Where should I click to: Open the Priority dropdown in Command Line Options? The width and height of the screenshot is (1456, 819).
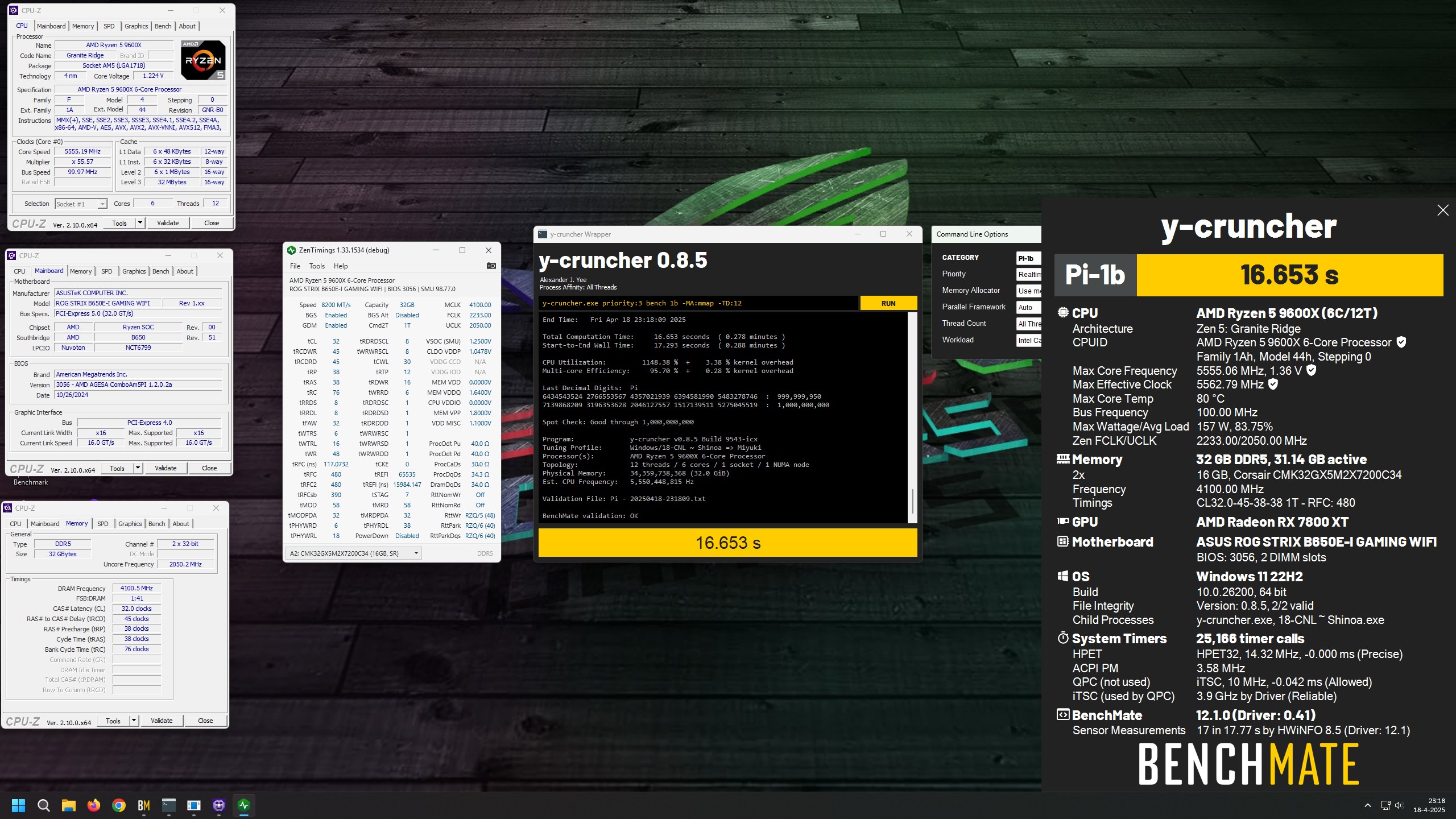[1029, 275]
